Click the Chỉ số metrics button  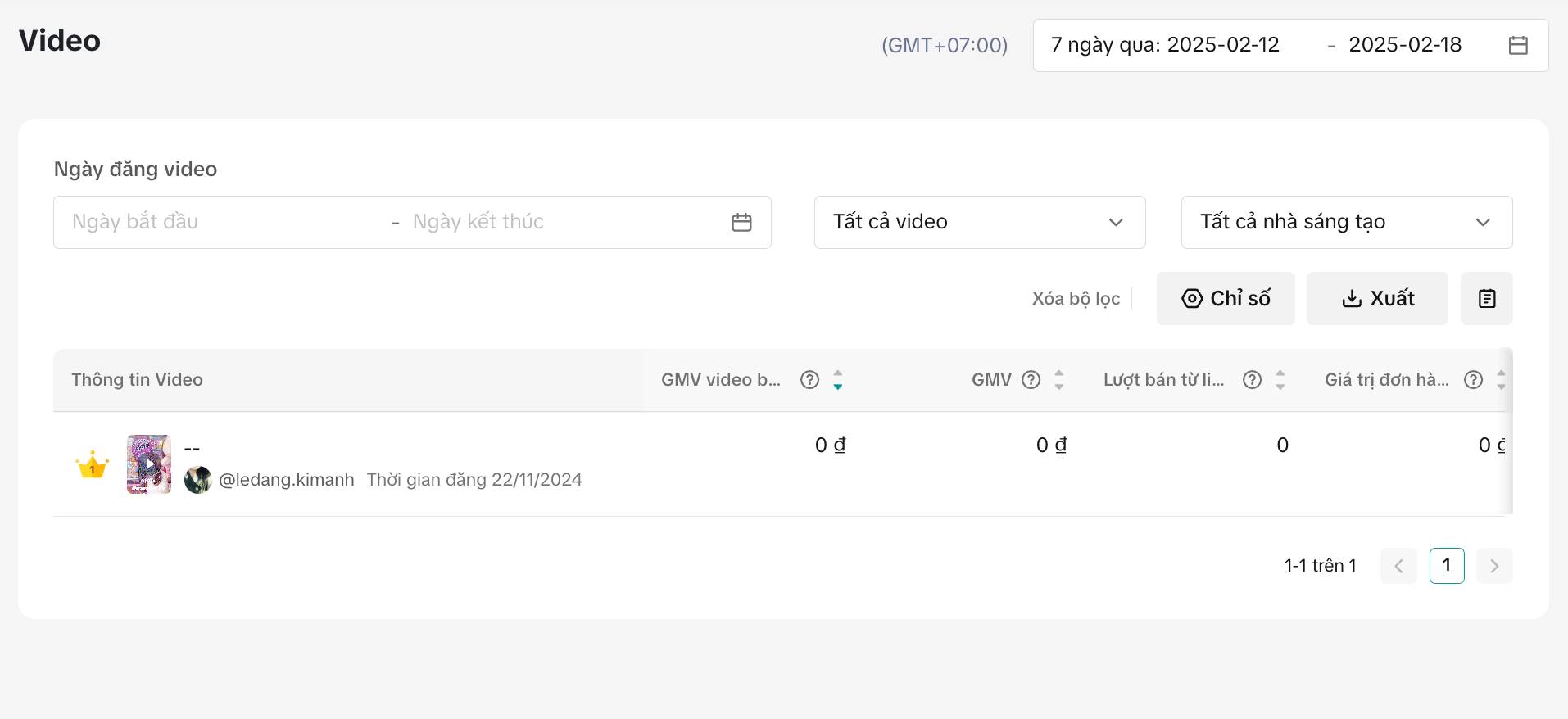point(1225,298)
